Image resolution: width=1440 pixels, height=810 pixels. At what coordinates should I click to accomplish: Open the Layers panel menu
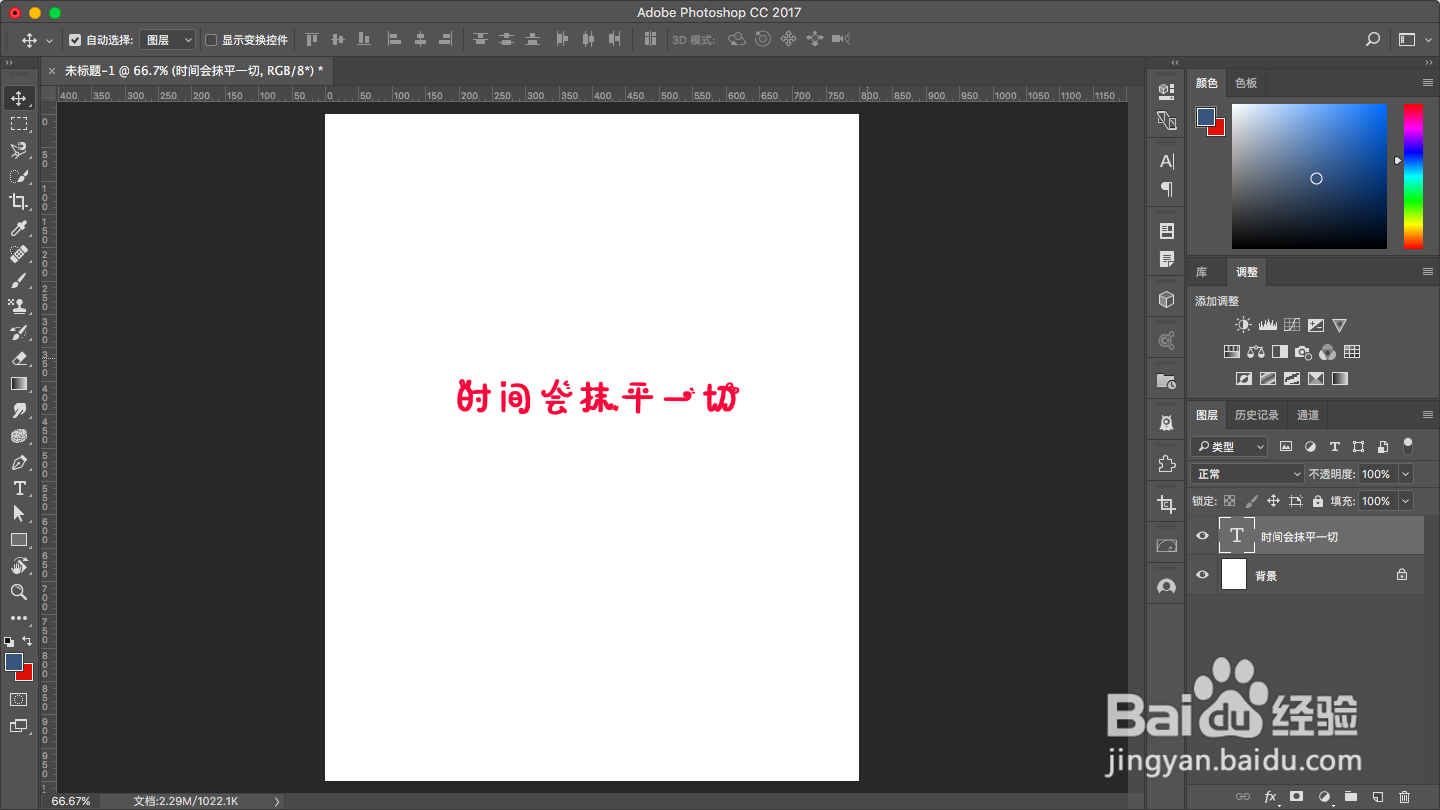[x=1428, y=415]
